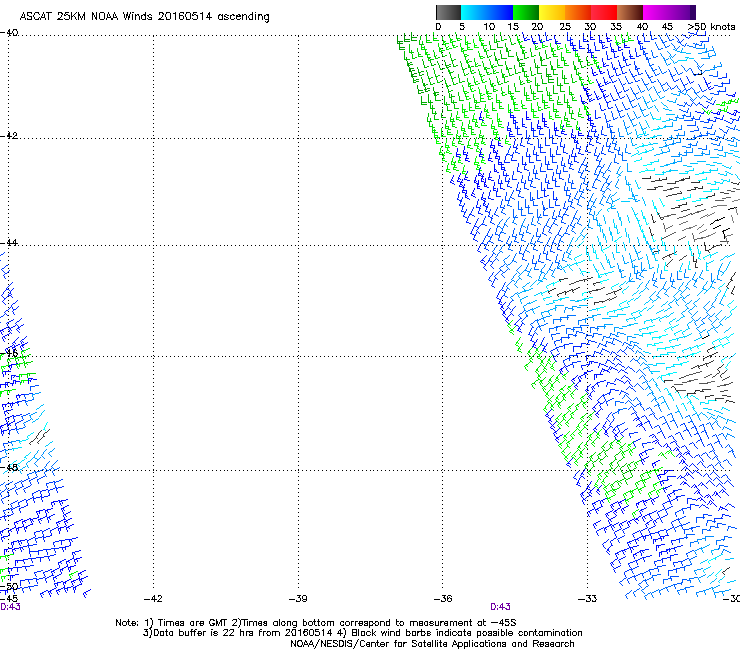Click the blue 10-15 knots legend color segment
740x650 pixels.
tap(500, 12)
